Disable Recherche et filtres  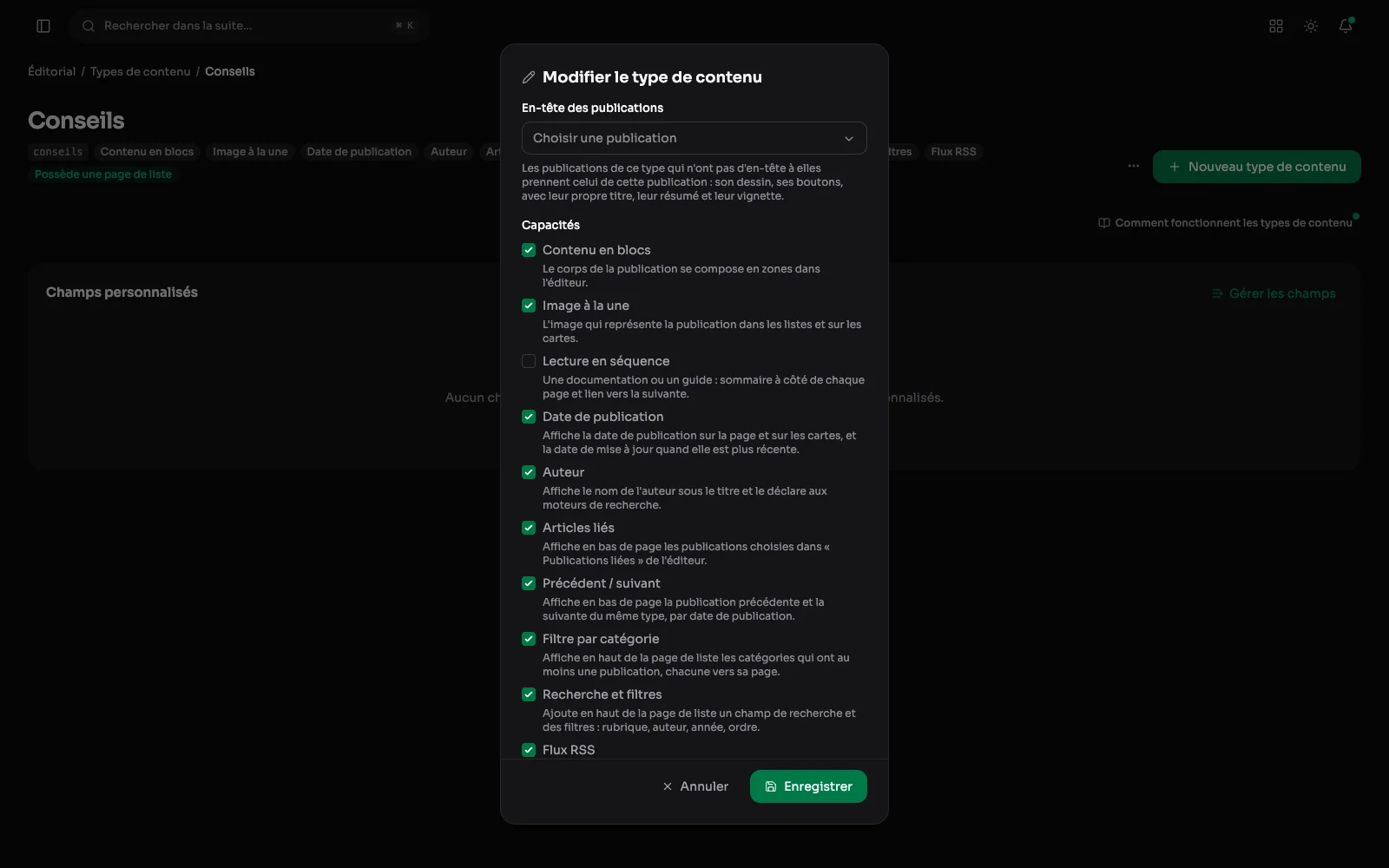[529, 694]
